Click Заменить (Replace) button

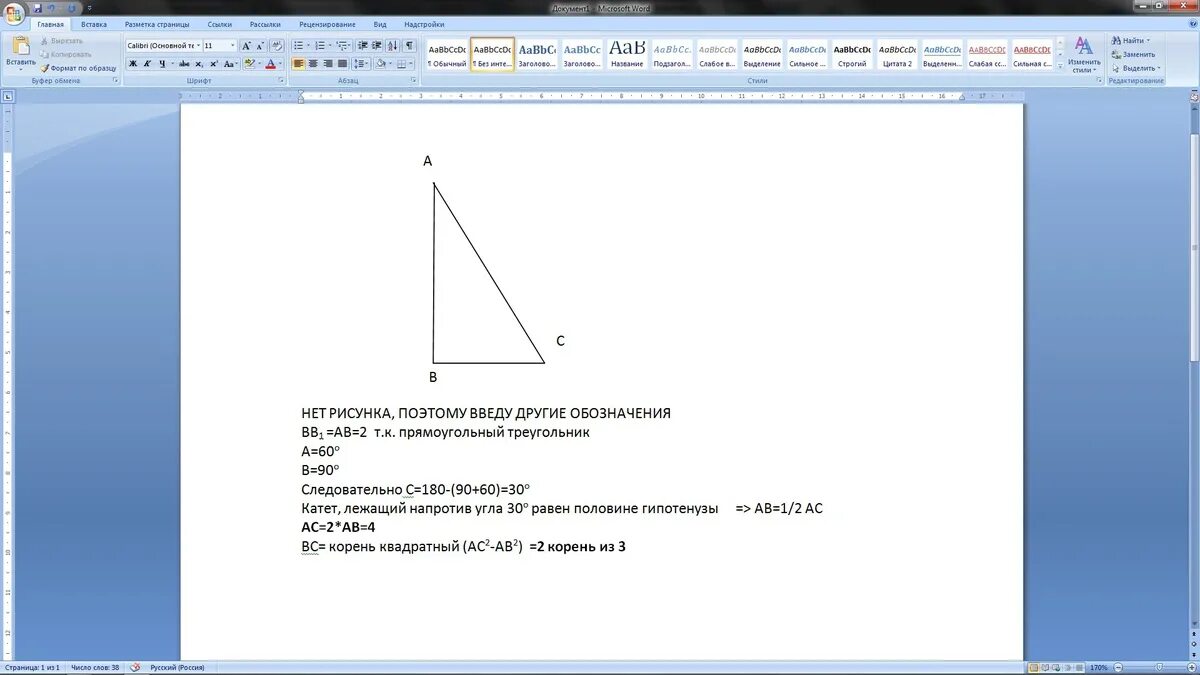tap(1132, 55)
